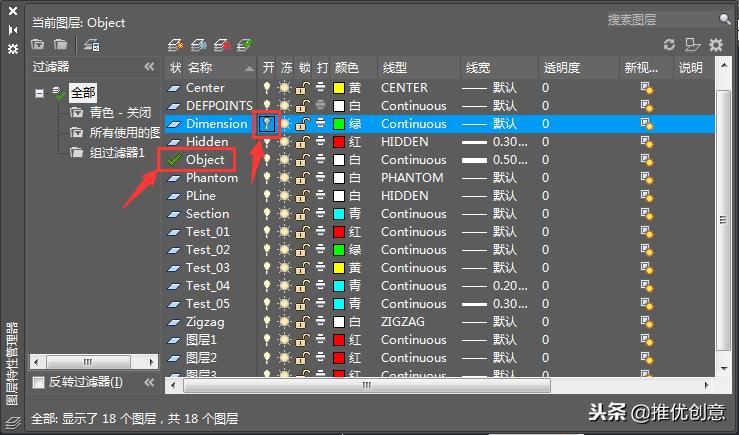The height and width of the screenshot is (435, 739).
Task: Click the new viewport freeze icon for Hidden
Action: pos(647,142)
